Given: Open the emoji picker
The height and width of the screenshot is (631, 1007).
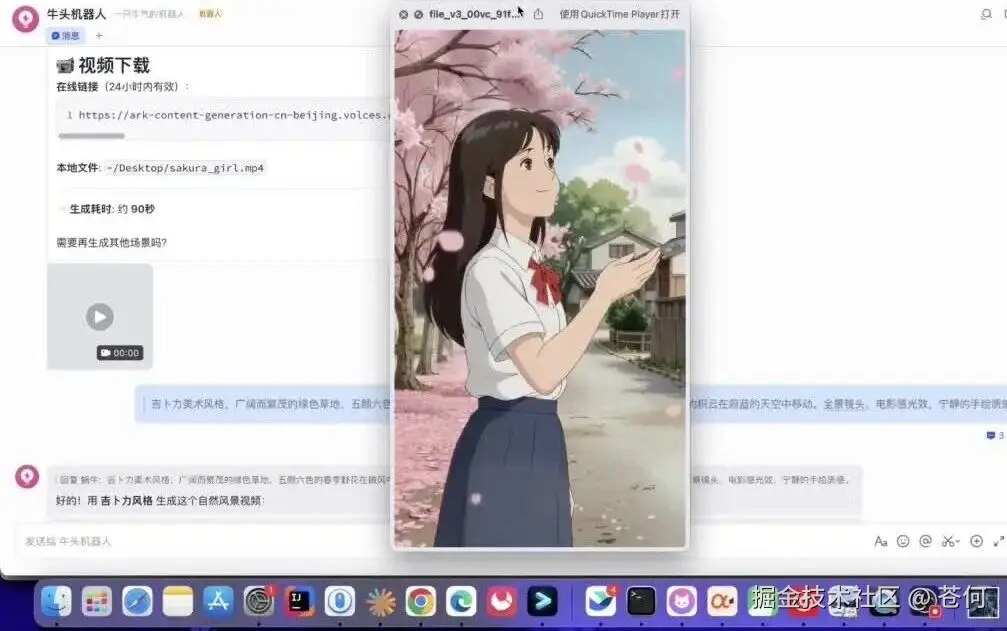Looking at the screenshot, I should (903, 541).
